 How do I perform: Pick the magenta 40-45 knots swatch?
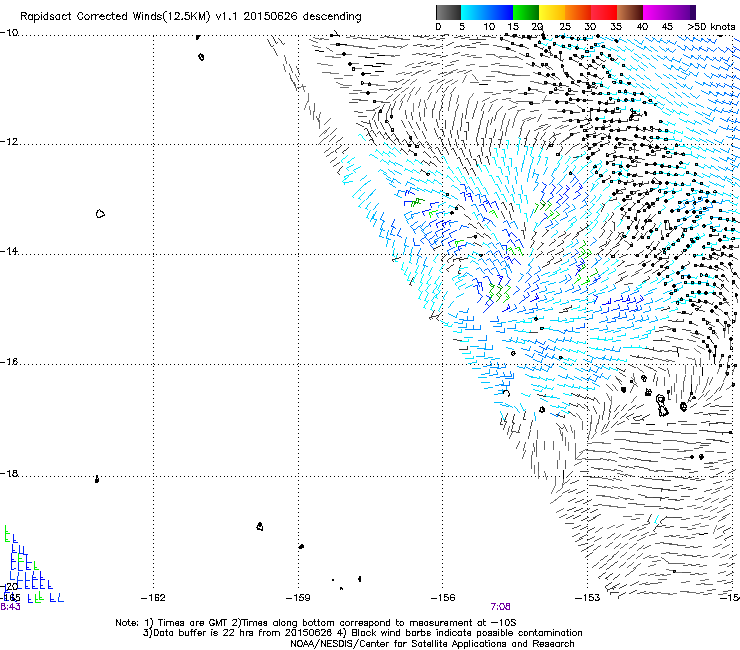pos(656,12)
